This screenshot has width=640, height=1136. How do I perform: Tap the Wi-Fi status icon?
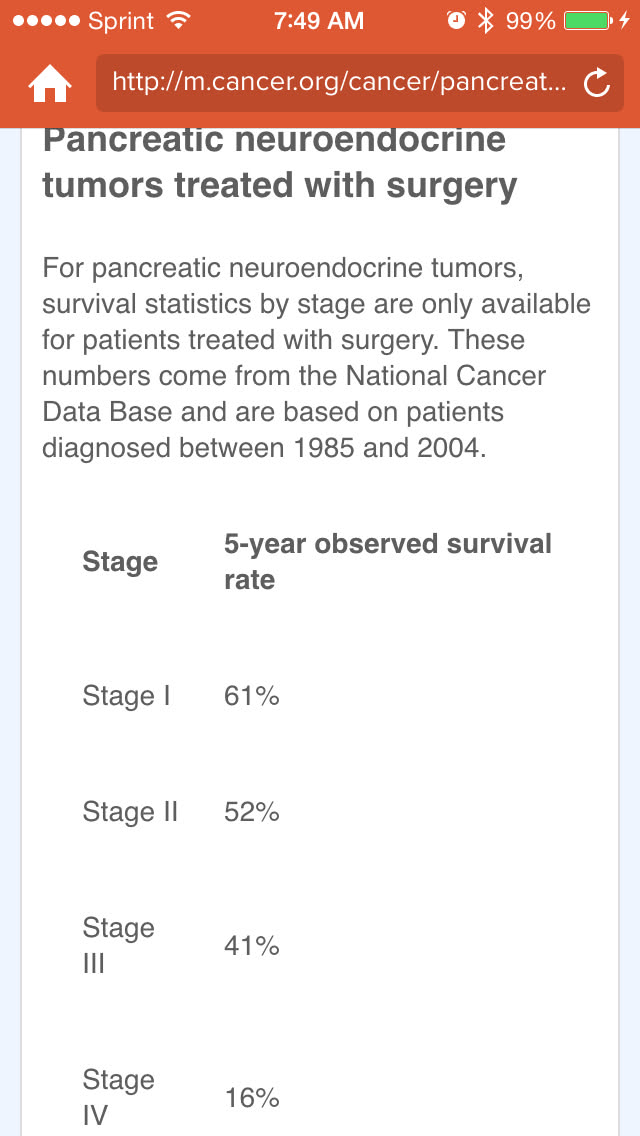[x=178, y=21]
